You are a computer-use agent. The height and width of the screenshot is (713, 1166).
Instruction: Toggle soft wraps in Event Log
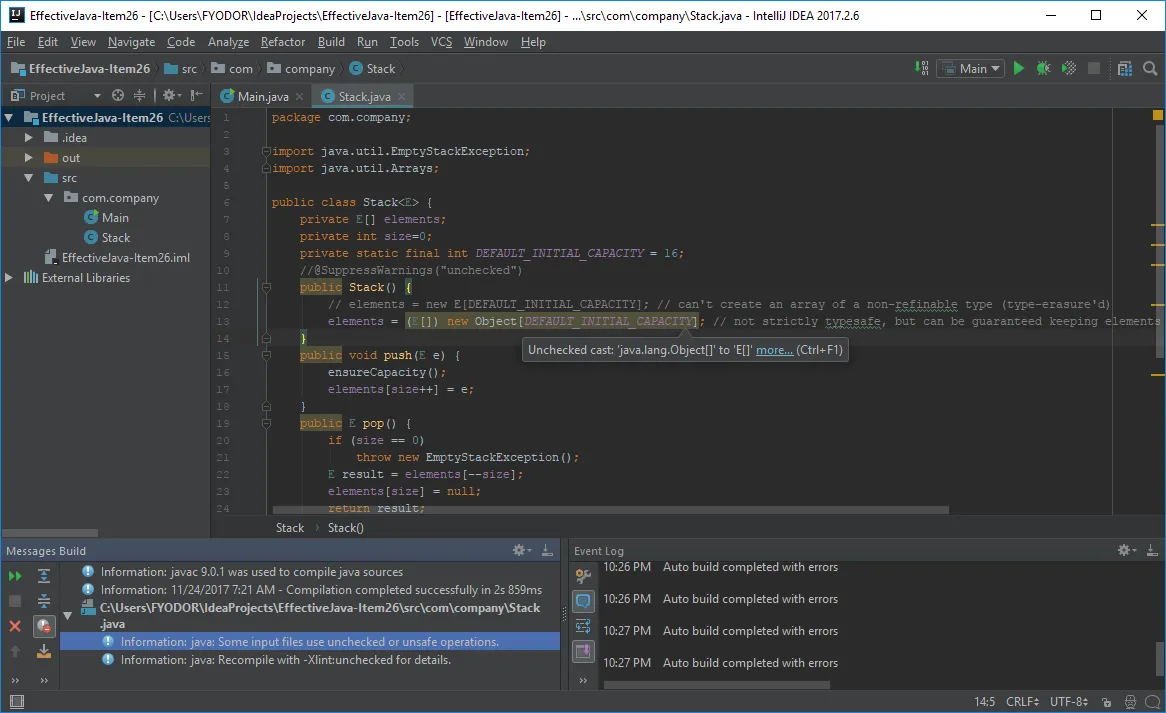click(583, 627)
